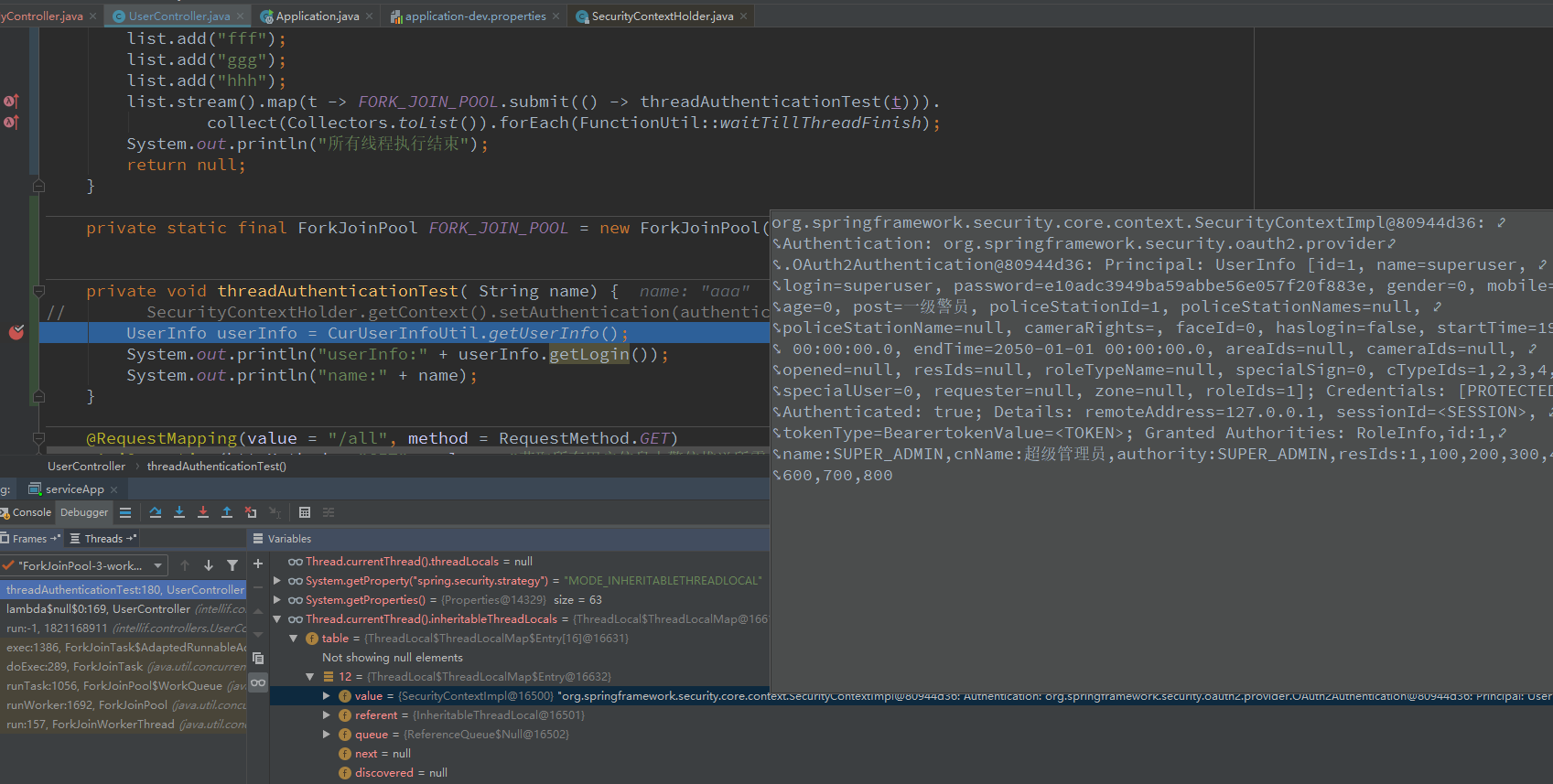Click Show Execution Point icon in debugger toolbar

[125, 512]
